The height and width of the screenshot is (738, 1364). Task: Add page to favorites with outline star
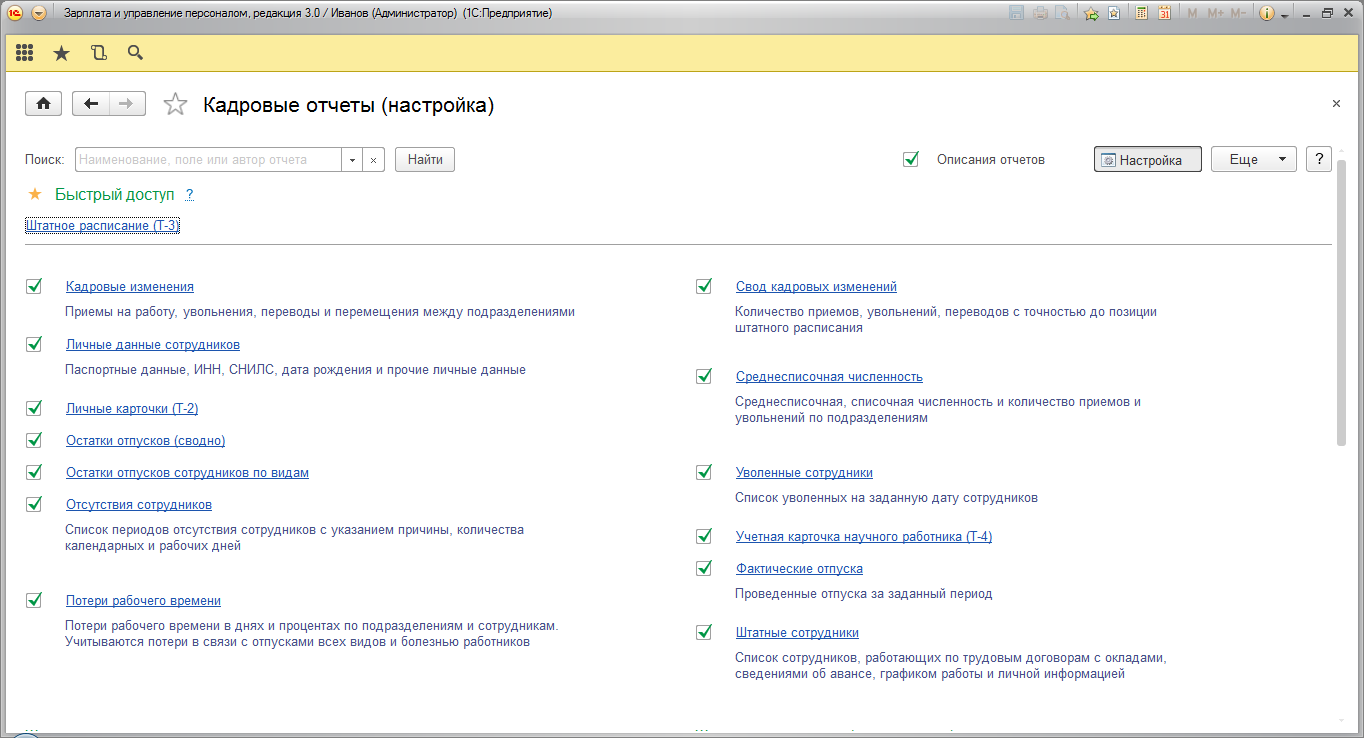coord(175,105)
